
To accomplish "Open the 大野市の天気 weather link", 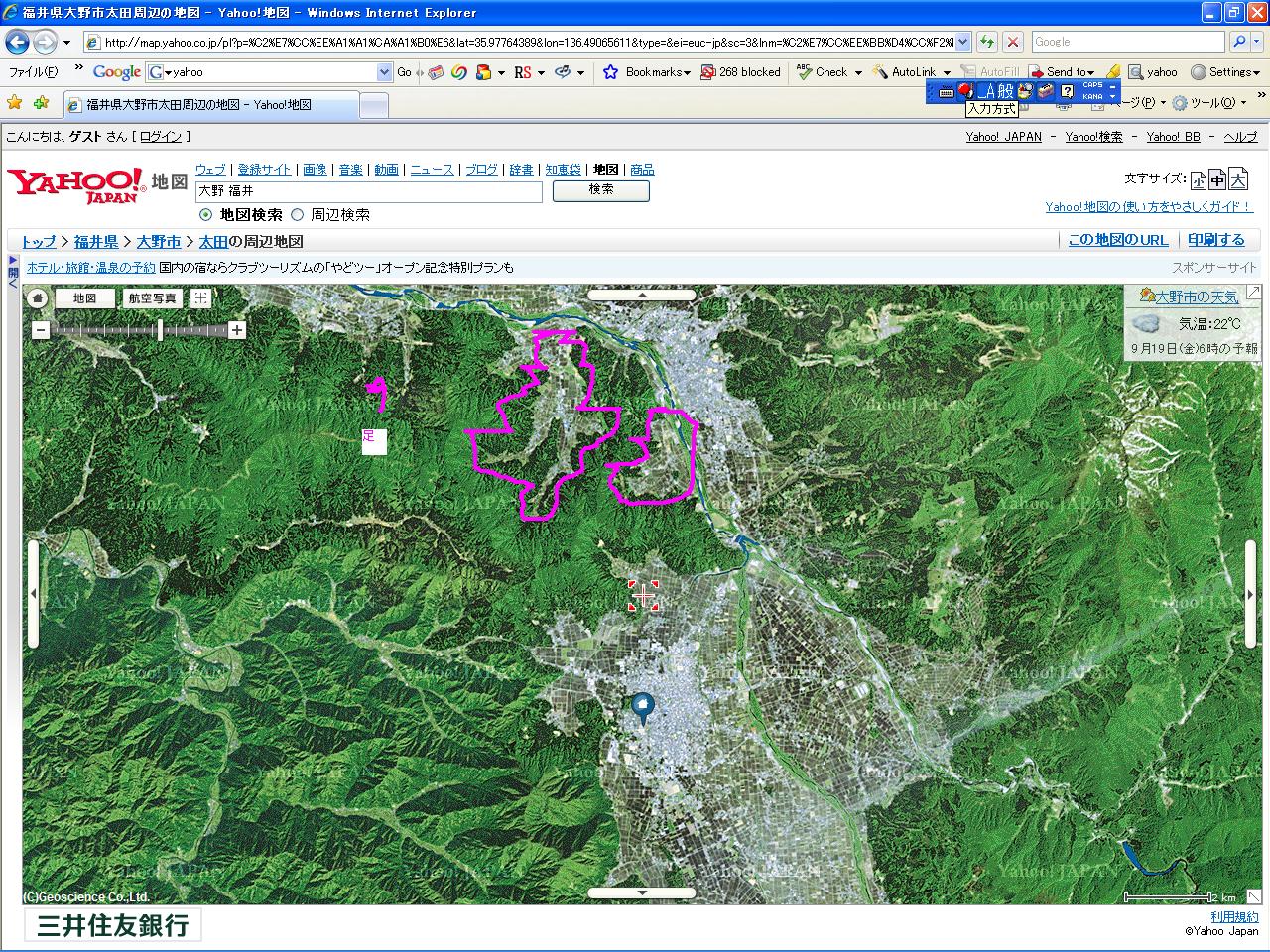I will click(x=1197, y=297).
